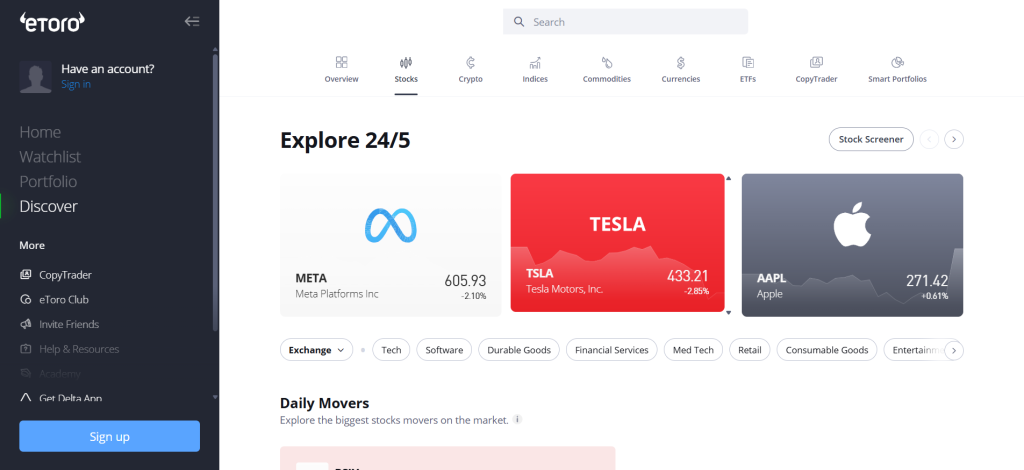Open the META stock card
This screenshot has width=1024, height=470.
(391, 245)
